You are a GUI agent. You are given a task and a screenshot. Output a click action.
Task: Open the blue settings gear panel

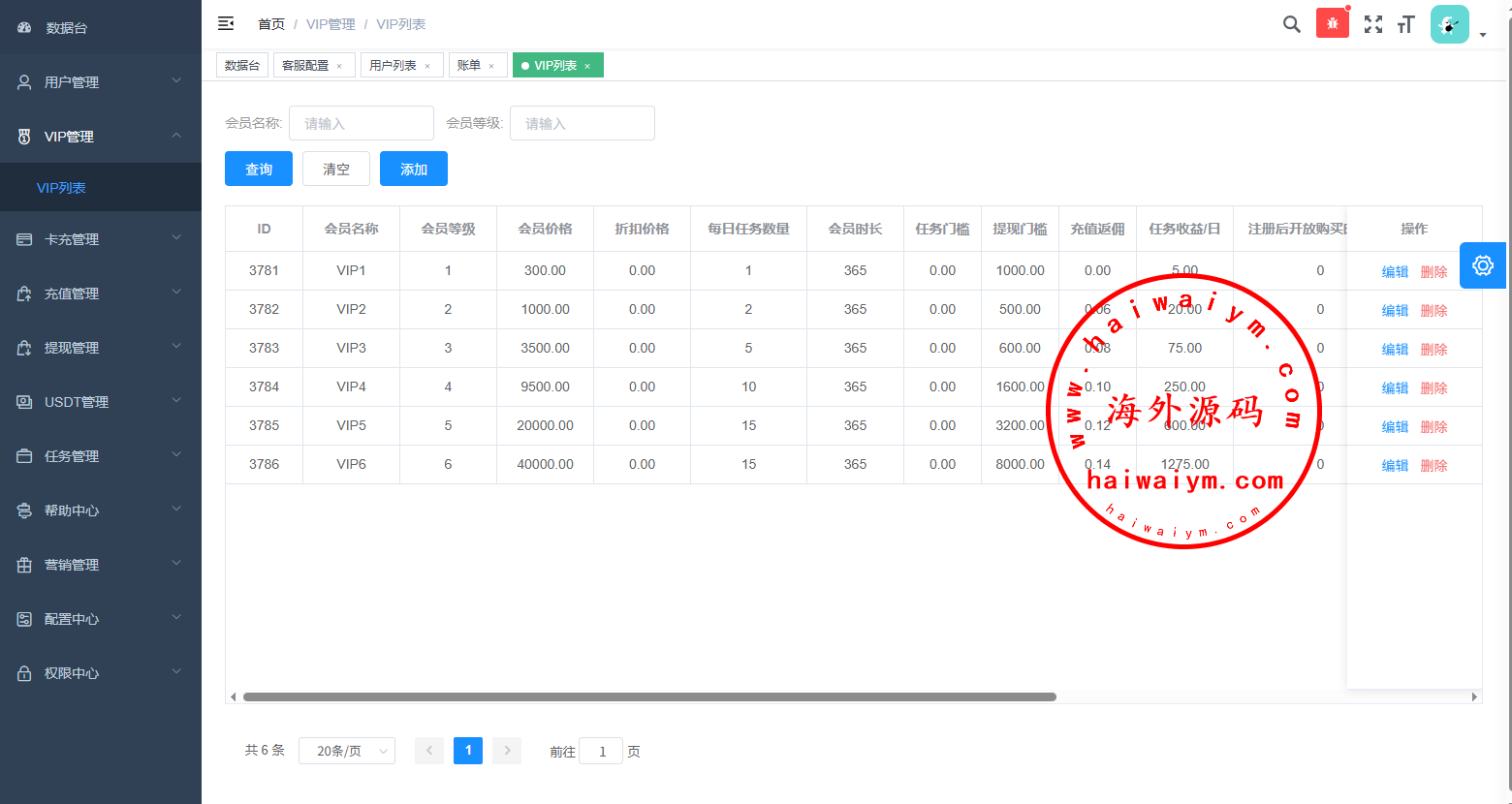click(1482, 265)
